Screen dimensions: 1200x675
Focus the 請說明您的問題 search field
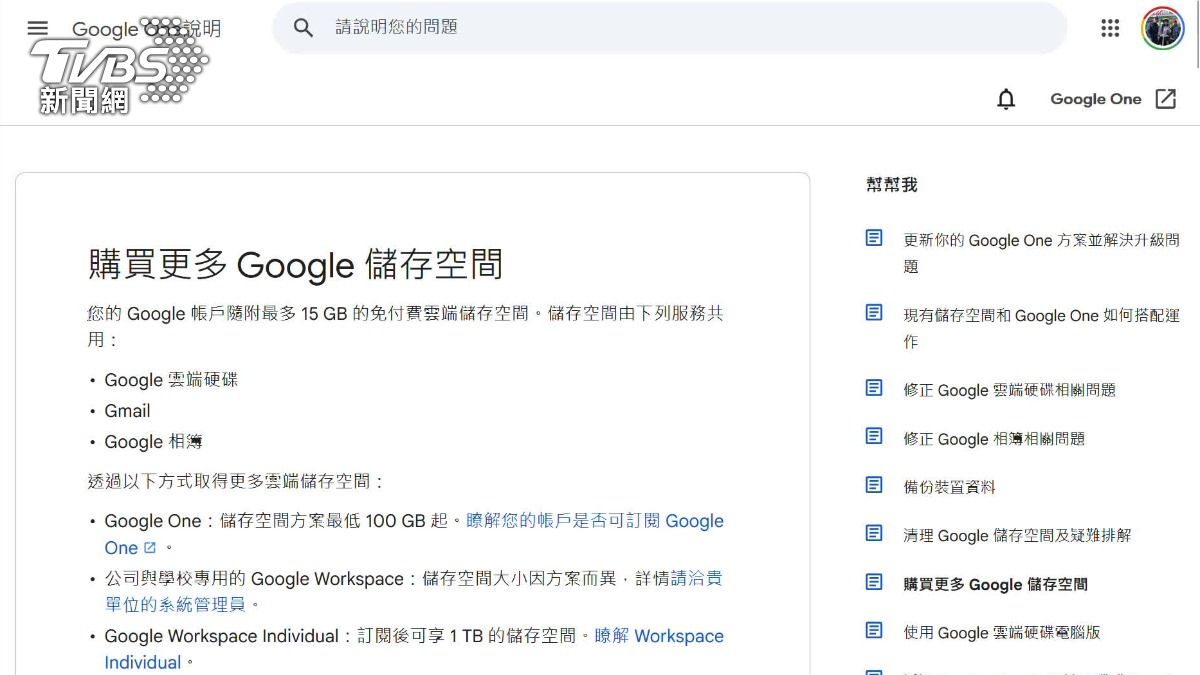(x=670, y=28)
